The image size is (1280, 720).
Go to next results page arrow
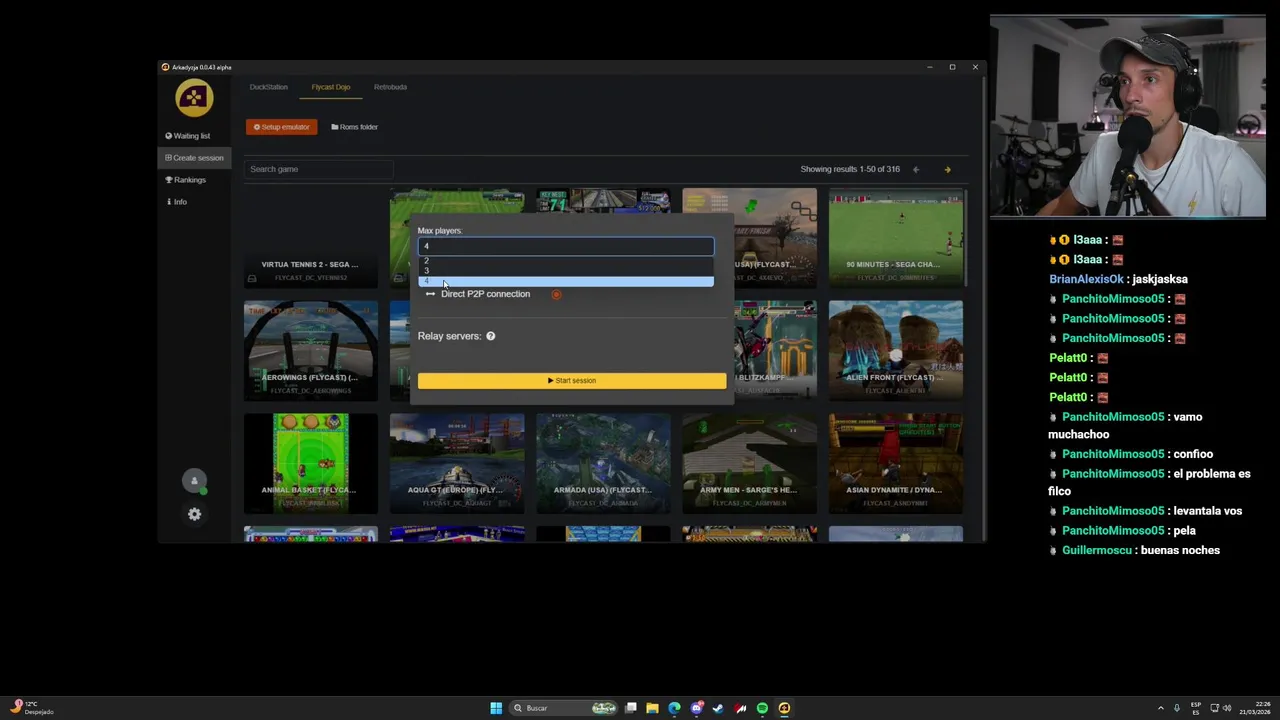(x=947, y=169)
